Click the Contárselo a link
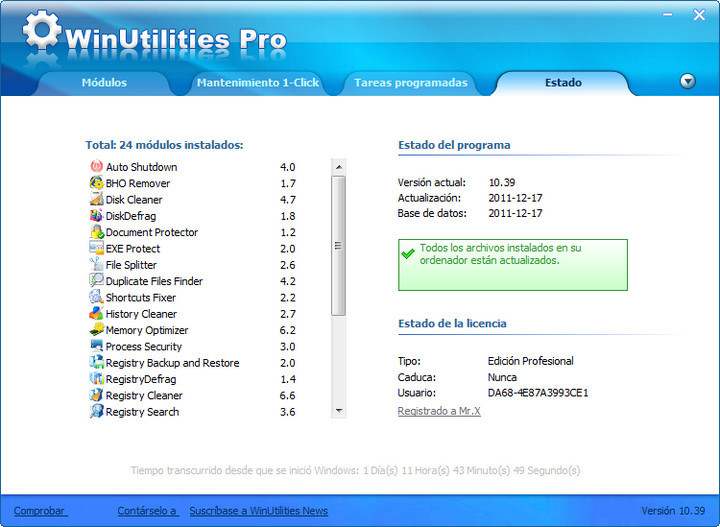 (148, 511)
